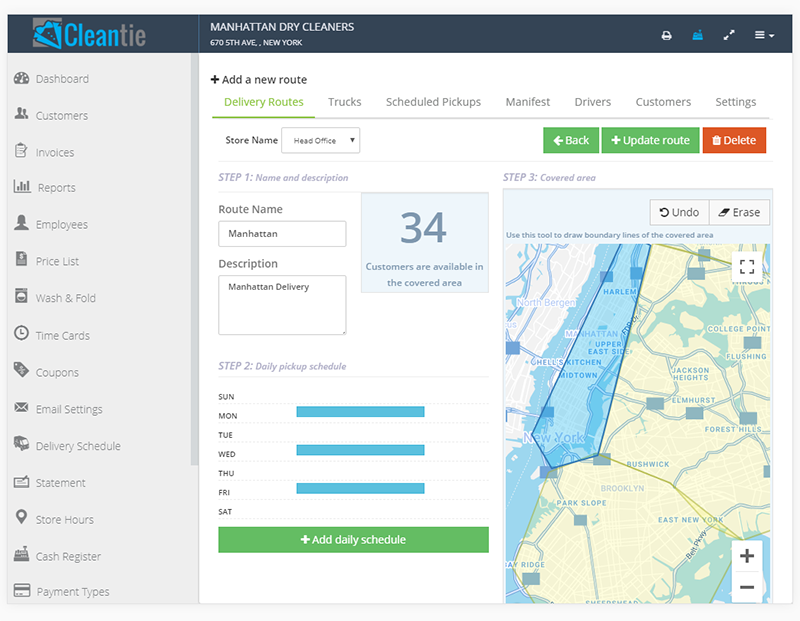This screenshot has height=621, width=800.
Task: Open the Scheduled Pickups tab
Action: pyautogui.click(x=433, y=102)
